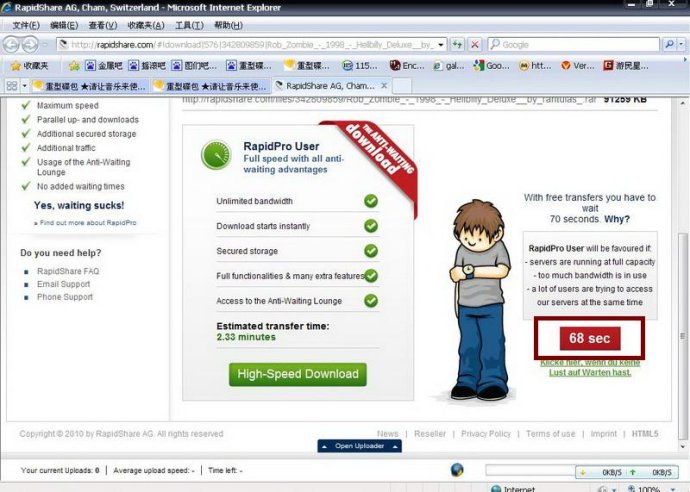This screenshot has height=492, width=690.
Task: Click the High-Speed Download button
Action: (298, 375)
